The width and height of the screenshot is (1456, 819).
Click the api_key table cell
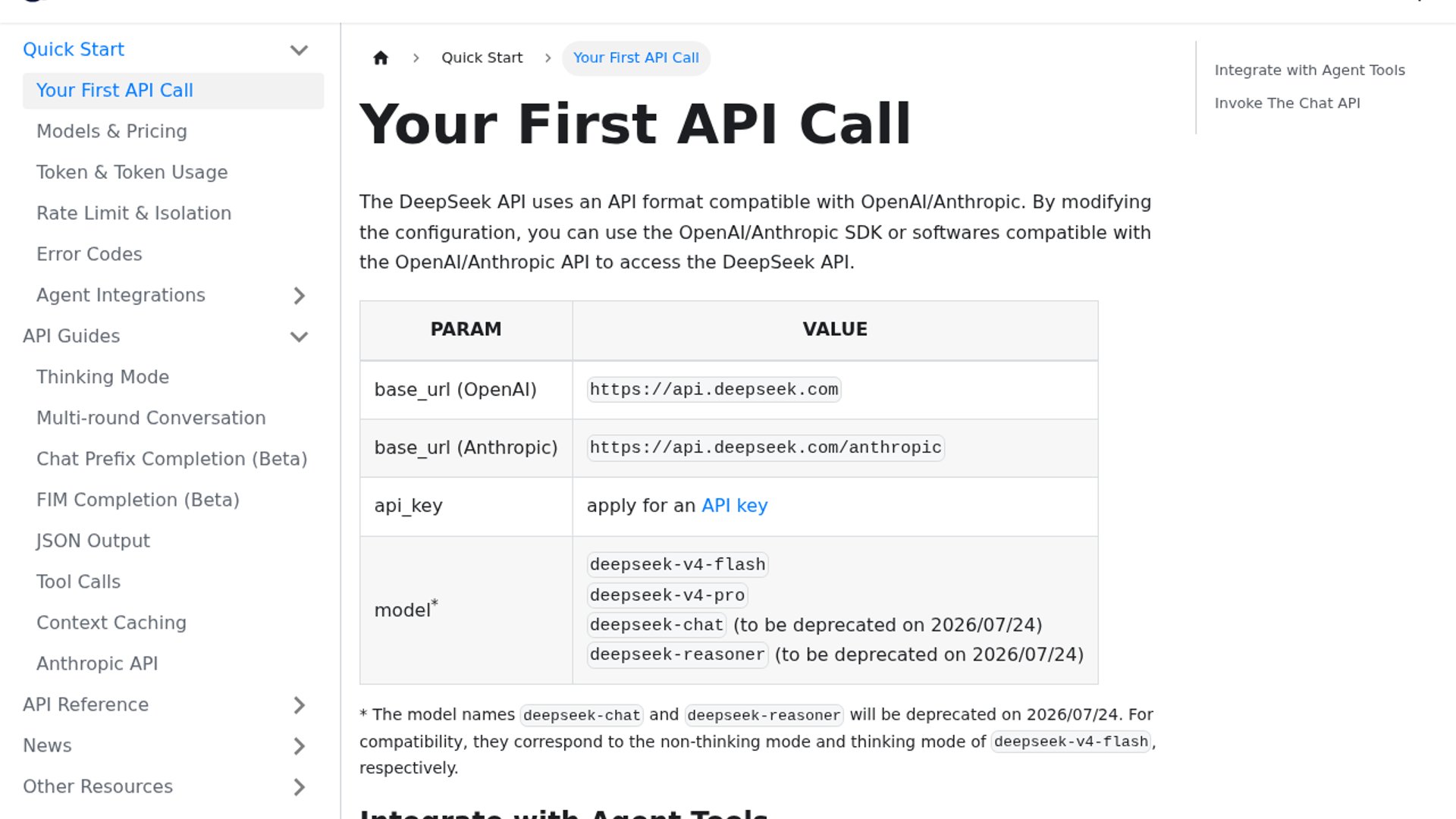coord(466,507)
